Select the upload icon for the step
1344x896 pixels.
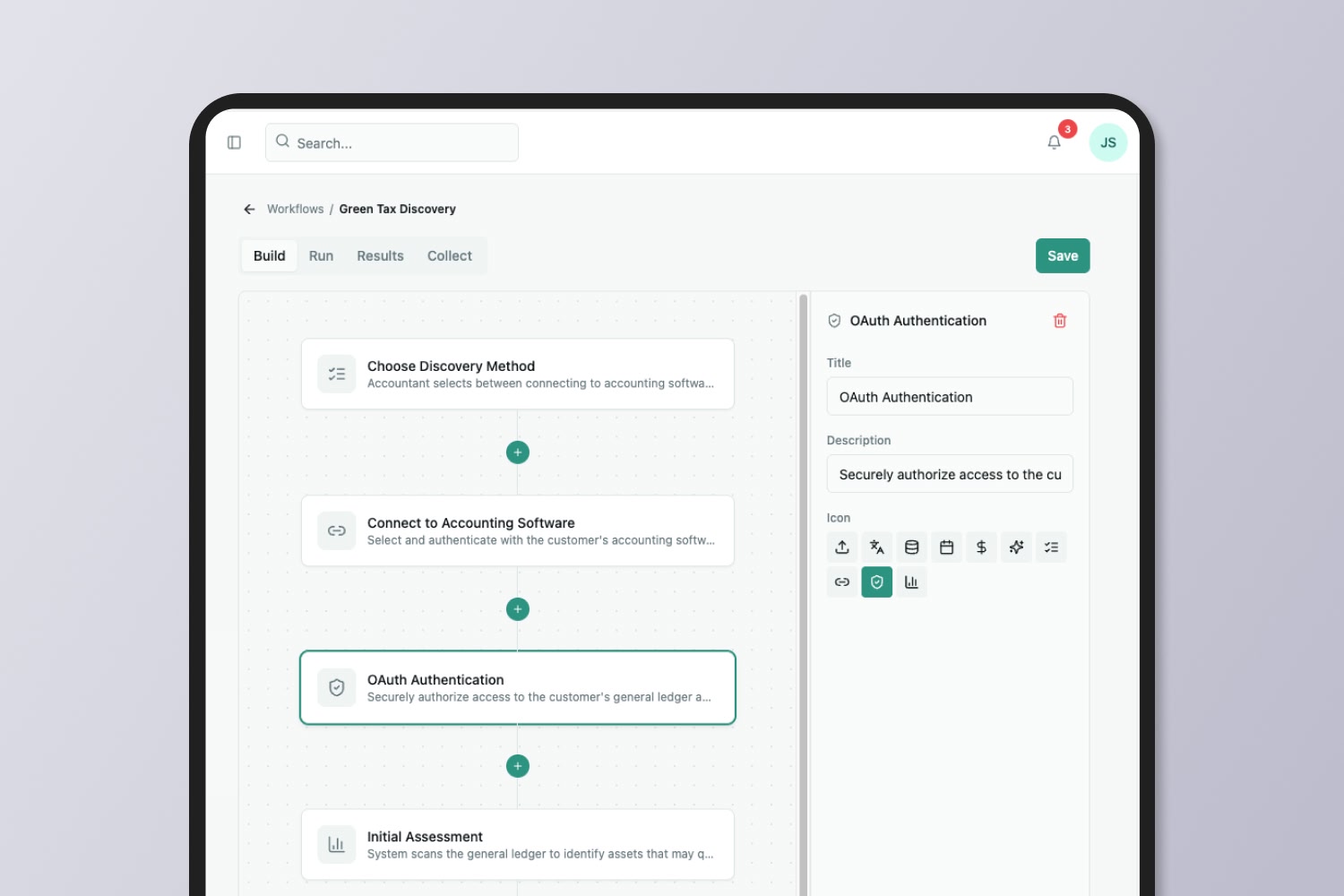tap(841, 547)
